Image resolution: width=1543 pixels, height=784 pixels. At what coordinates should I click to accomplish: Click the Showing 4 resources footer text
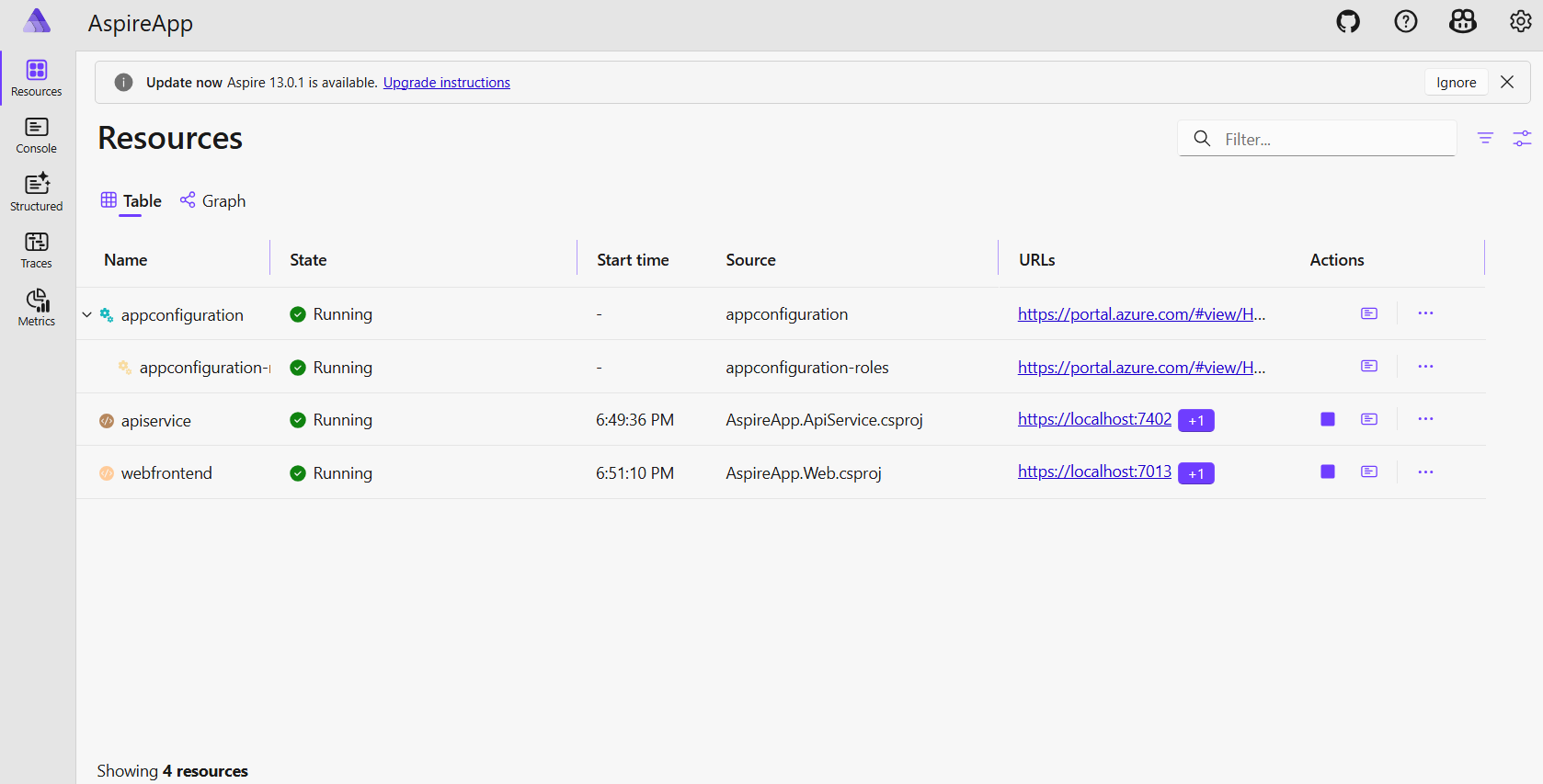coord(172,771)
